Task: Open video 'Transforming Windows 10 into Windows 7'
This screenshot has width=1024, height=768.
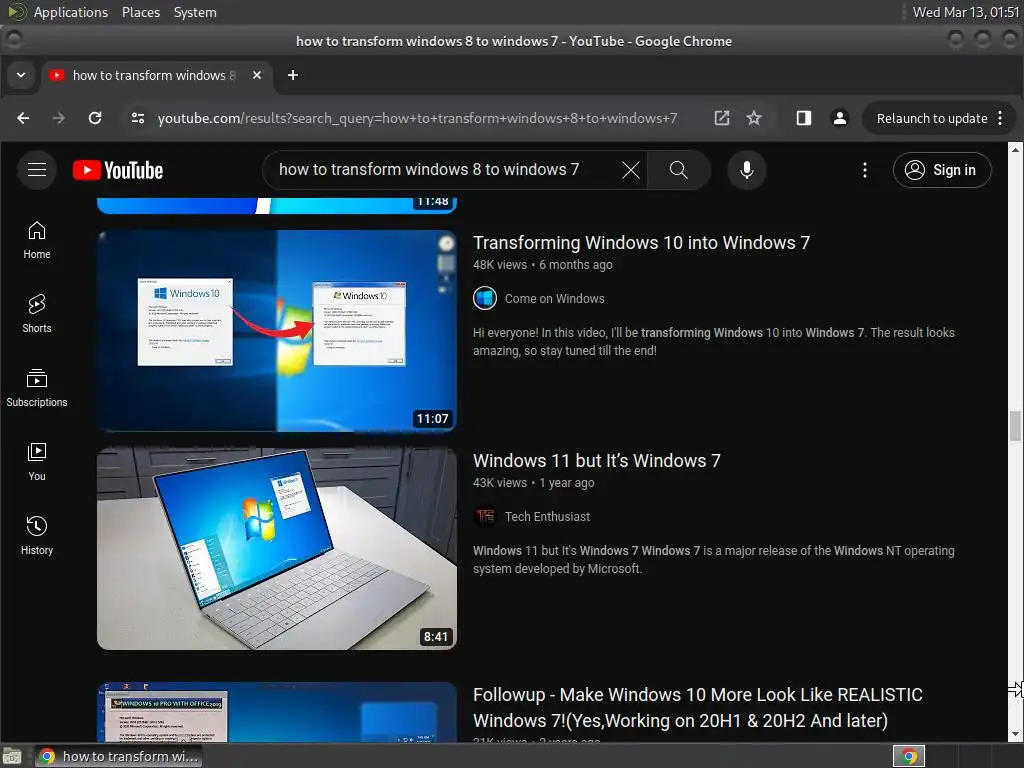Action: (x=641, y=243)
